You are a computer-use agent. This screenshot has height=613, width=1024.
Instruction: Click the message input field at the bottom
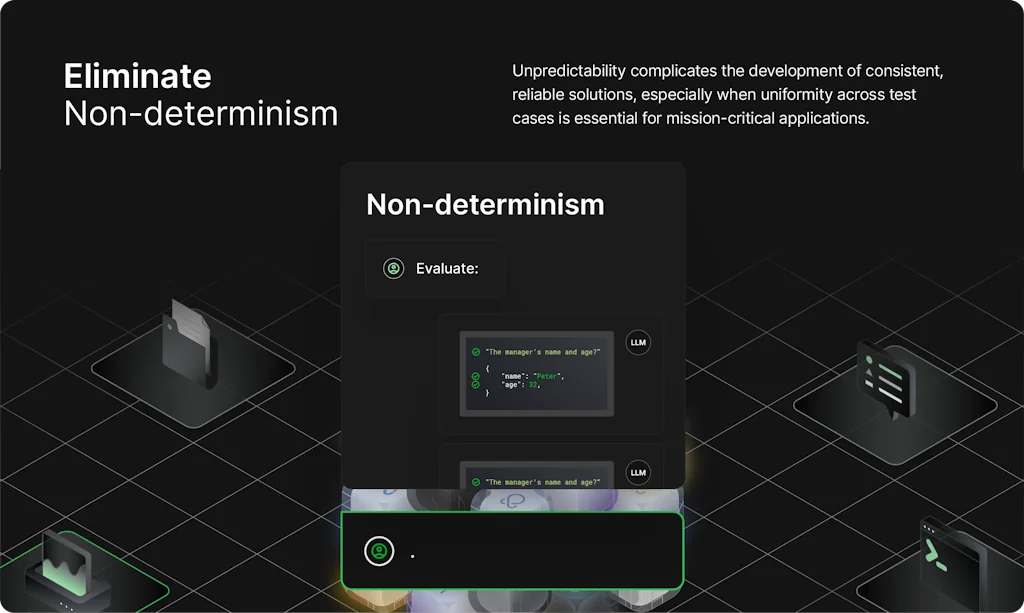(512, 550)
